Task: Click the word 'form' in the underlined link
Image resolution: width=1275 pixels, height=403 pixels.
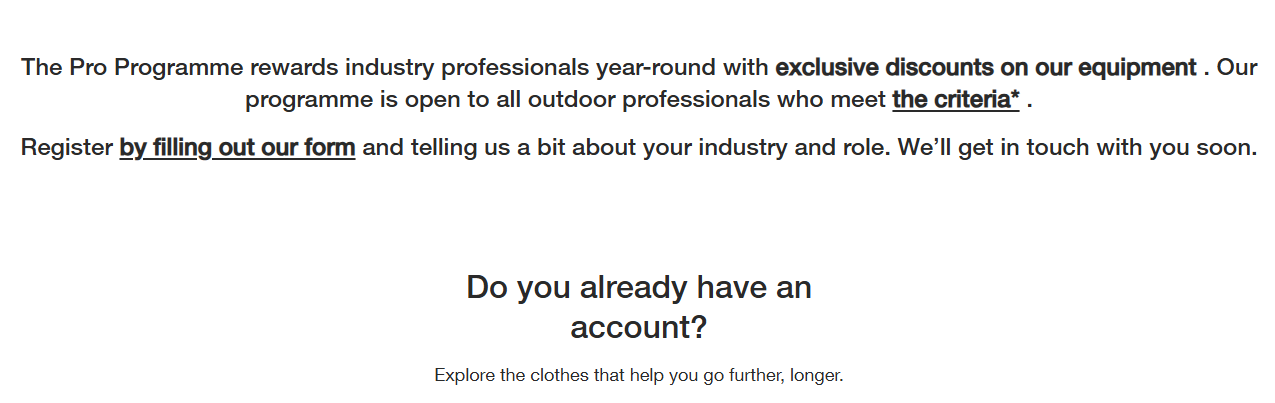Action: click(x=329, y=148)
